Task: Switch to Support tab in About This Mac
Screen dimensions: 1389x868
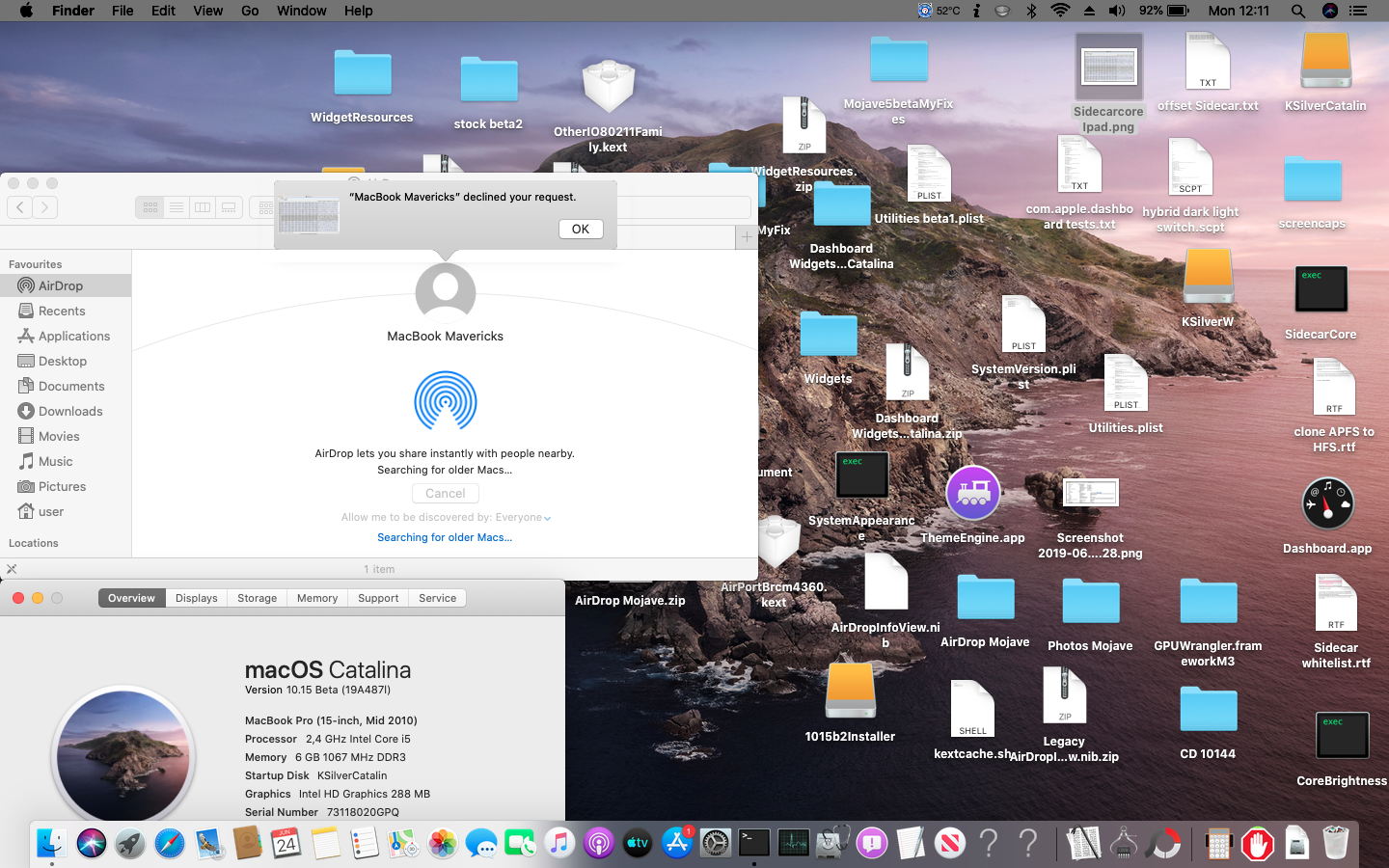Action: coord(378,598)
